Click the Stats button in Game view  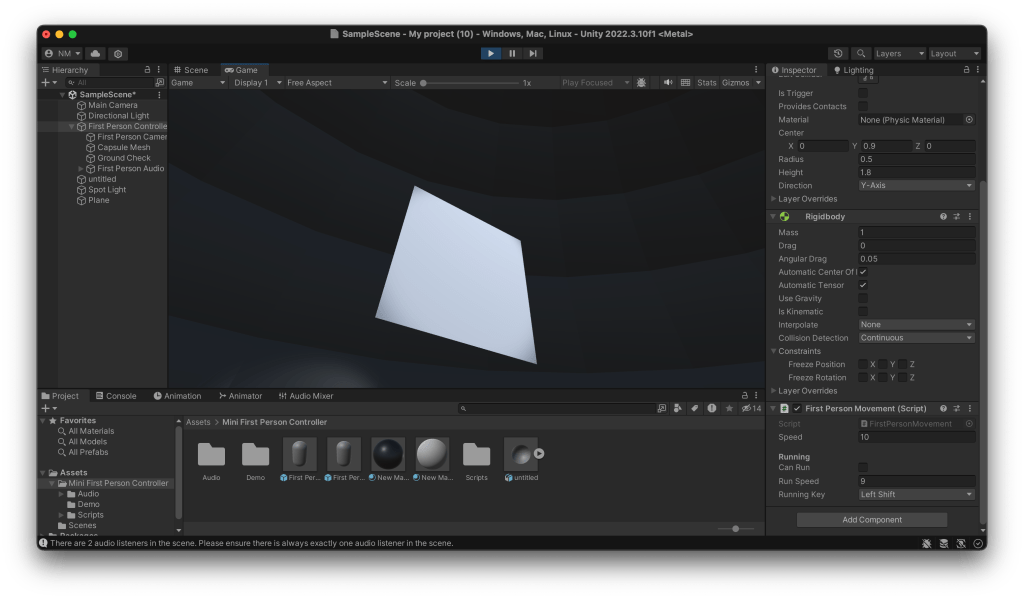point(707,83)
